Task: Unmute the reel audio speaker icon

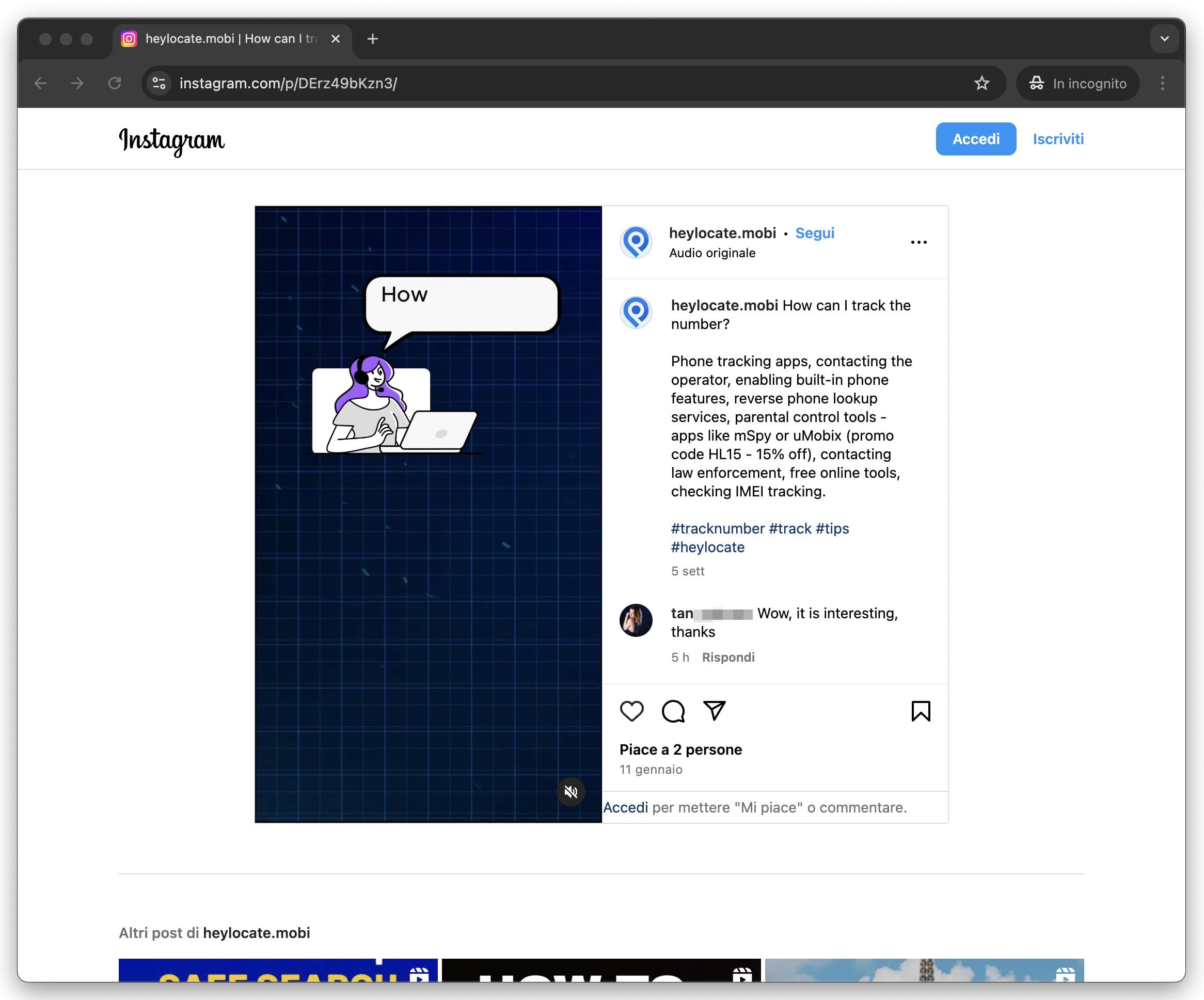Action: click(571, 792)
